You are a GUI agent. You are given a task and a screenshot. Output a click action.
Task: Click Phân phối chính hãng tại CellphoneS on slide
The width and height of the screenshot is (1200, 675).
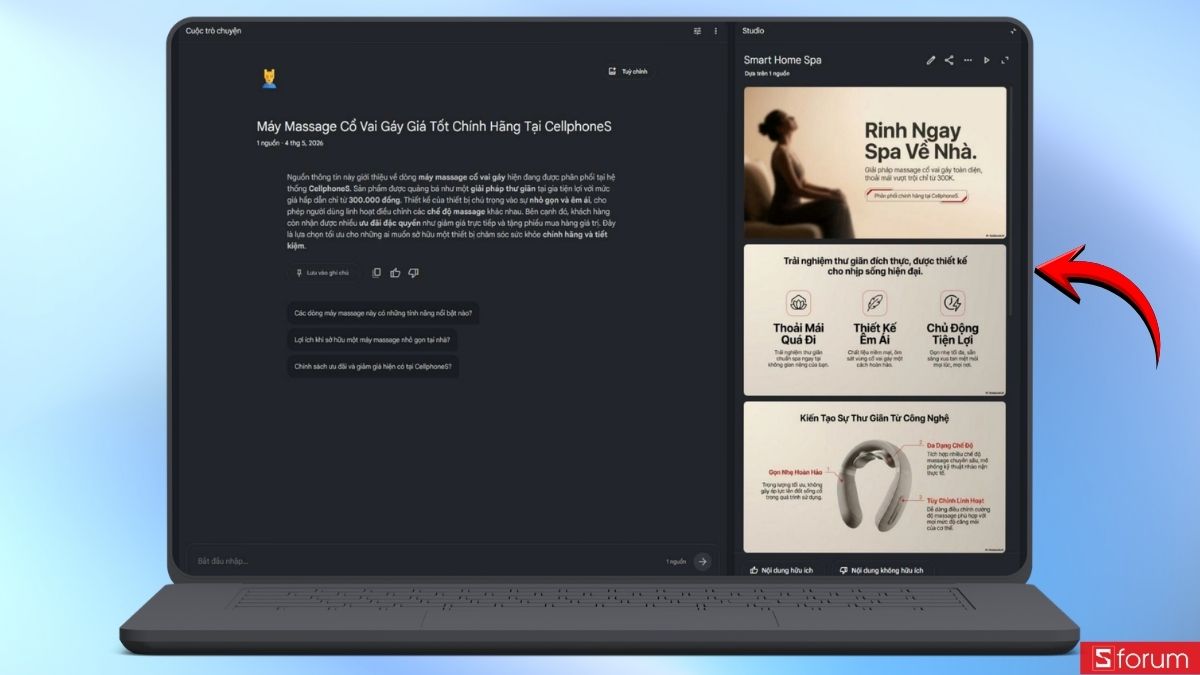[916, 197]
